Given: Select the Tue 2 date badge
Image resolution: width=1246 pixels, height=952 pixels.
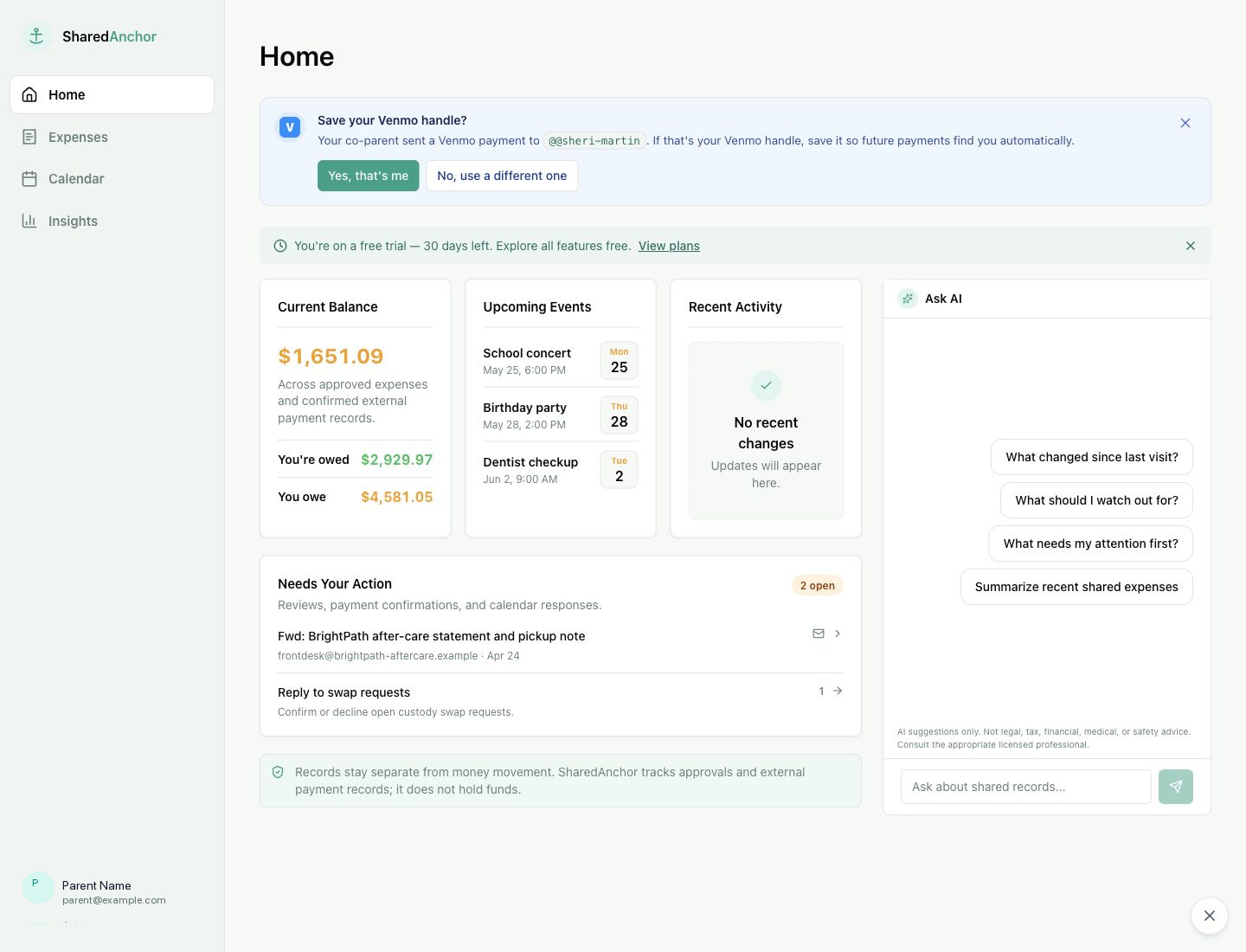Looking at the screenshot, I should [620, 470].
